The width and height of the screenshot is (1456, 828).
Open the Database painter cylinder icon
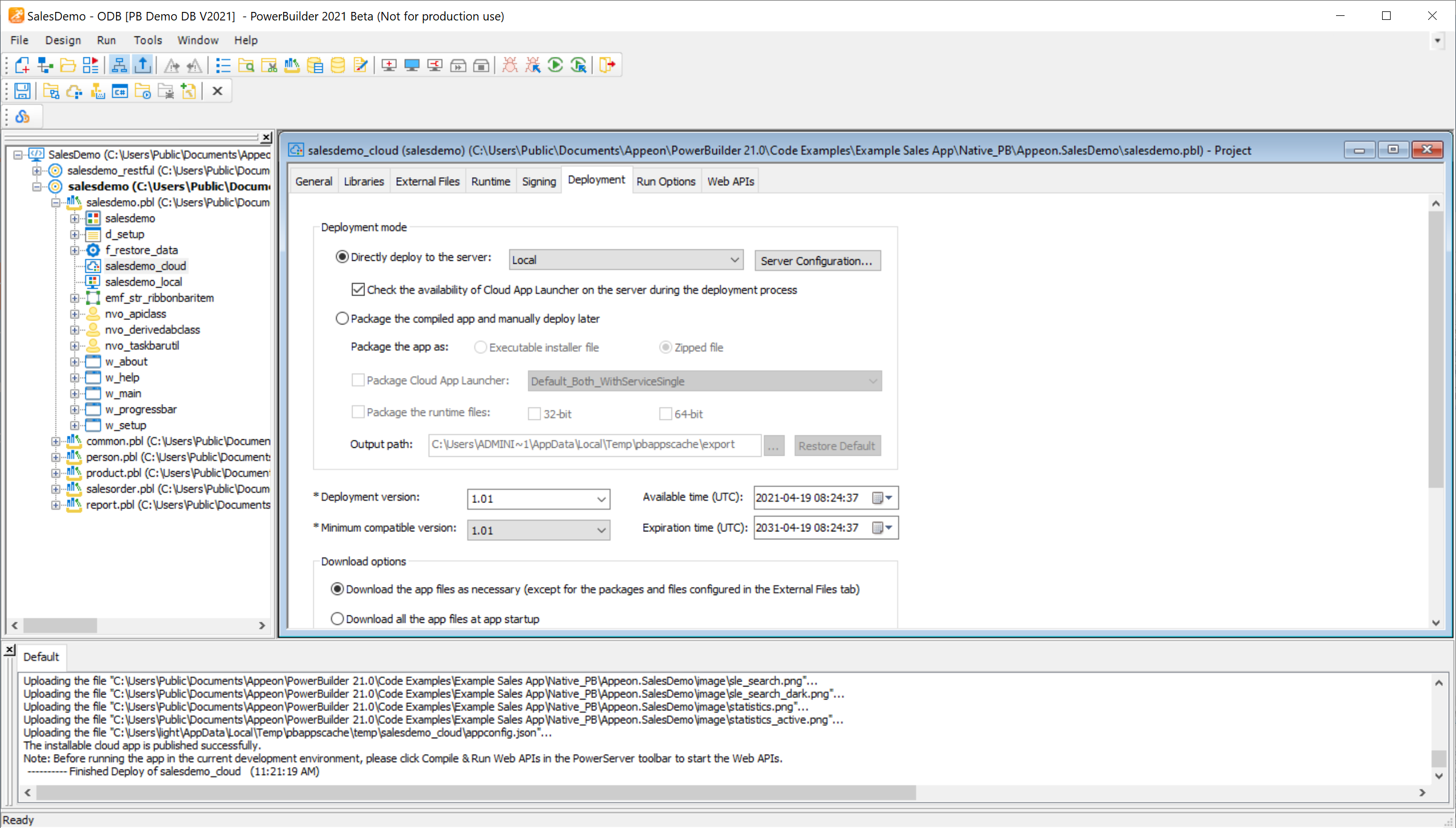click(x=338, y=65)
